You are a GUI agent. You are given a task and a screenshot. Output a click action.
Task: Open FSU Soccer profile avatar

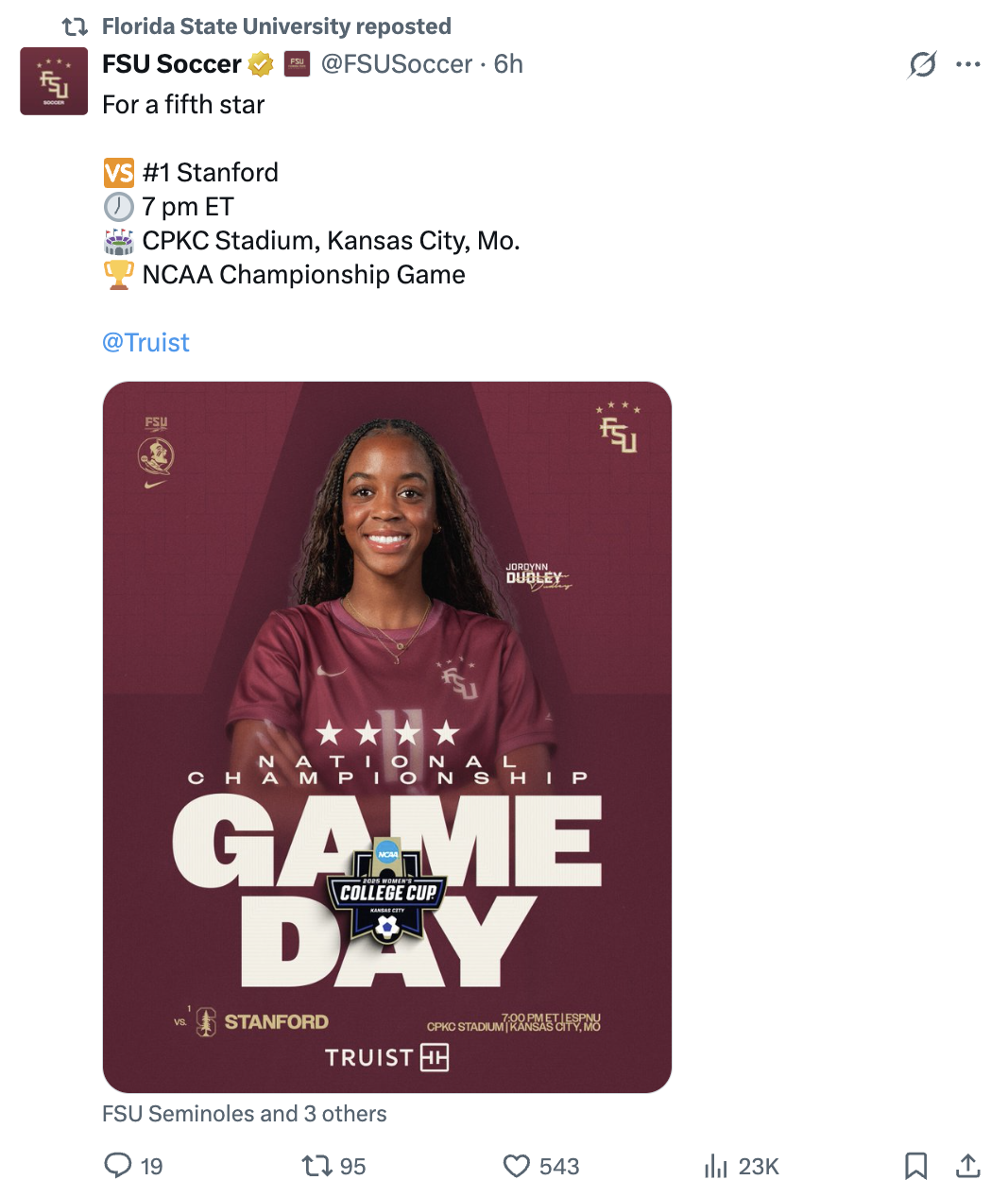[x=54, y=81]
